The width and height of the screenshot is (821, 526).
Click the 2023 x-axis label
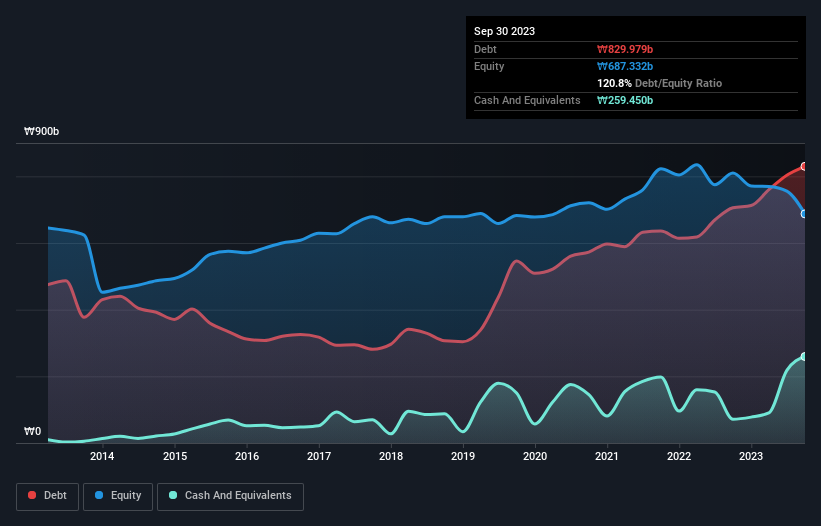point(751,456)
